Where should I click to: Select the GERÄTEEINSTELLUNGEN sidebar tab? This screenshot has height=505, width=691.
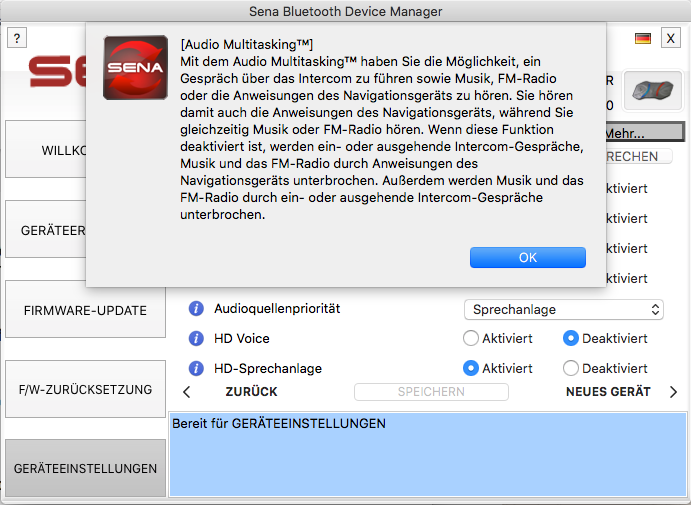85,468
